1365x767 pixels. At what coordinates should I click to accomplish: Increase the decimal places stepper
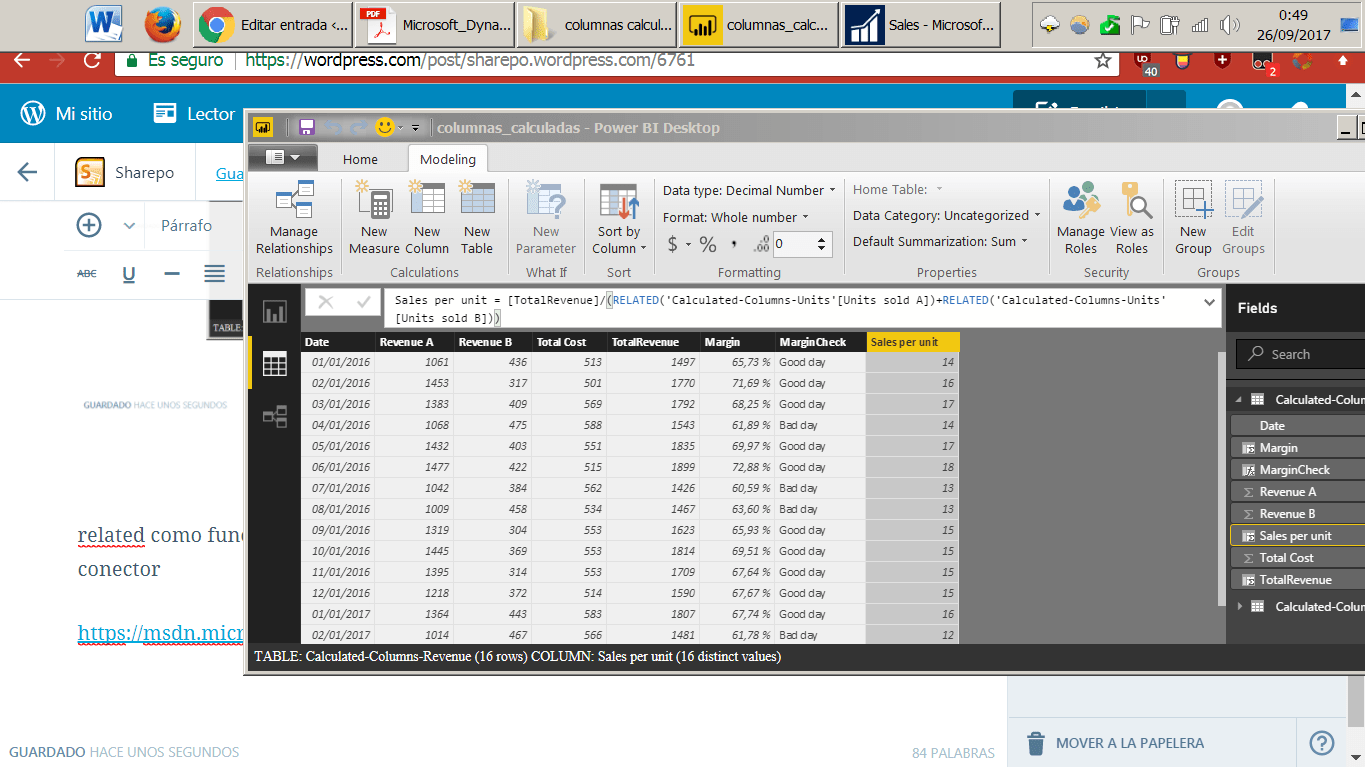point(823,239)
